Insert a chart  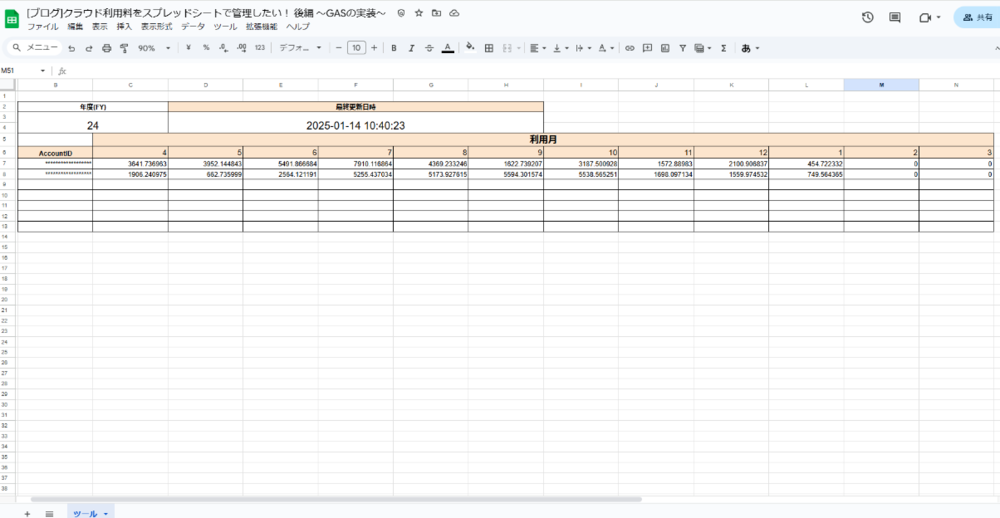(665, 48)
